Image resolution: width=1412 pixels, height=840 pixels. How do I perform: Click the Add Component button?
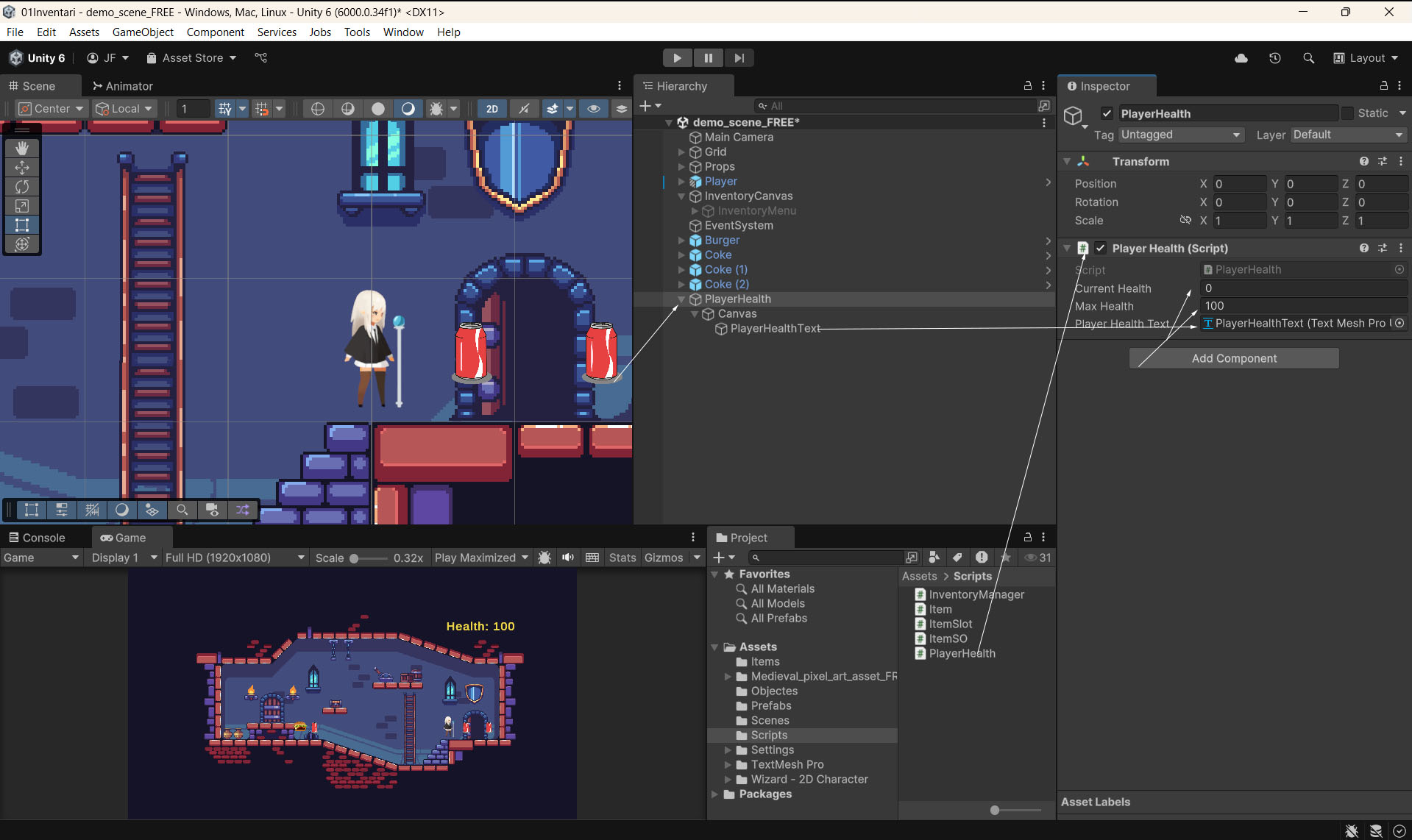[x=1234, y=358]
